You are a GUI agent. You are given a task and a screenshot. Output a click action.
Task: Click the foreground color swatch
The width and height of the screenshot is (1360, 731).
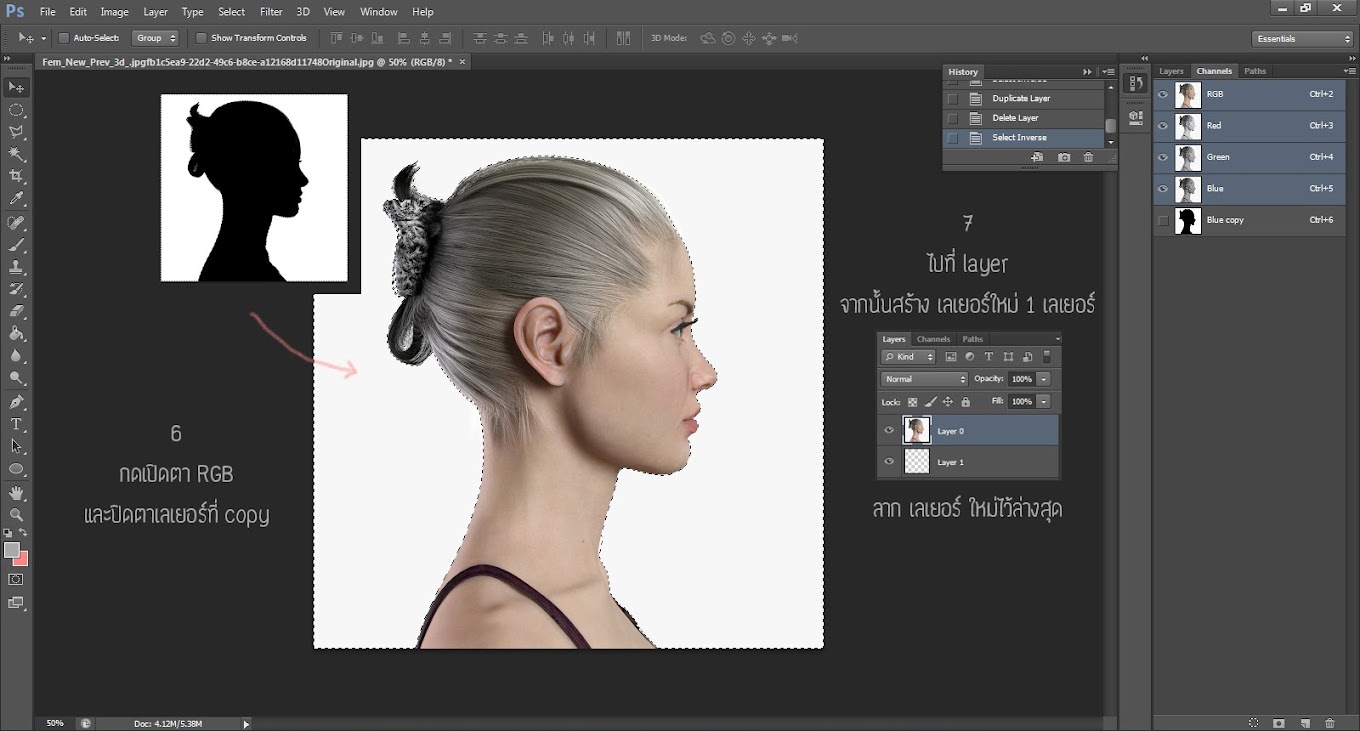click(x=12, y=550)
